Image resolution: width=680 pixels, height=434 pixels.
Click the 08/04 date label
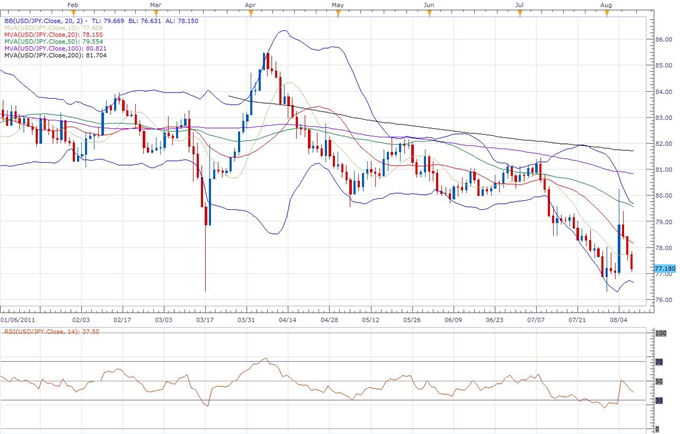619,320
